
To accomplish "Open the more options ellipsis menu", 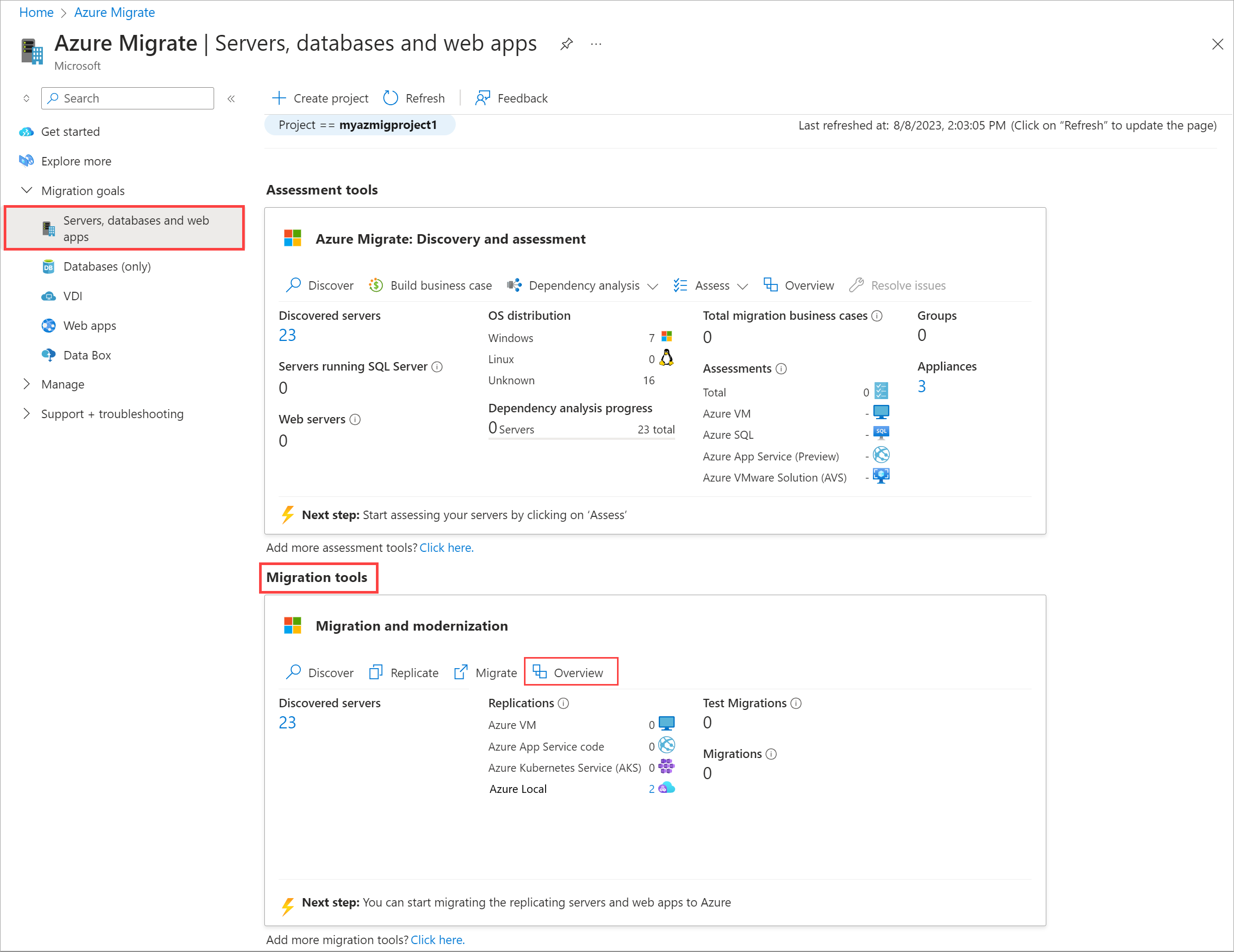I will point(595,43).
